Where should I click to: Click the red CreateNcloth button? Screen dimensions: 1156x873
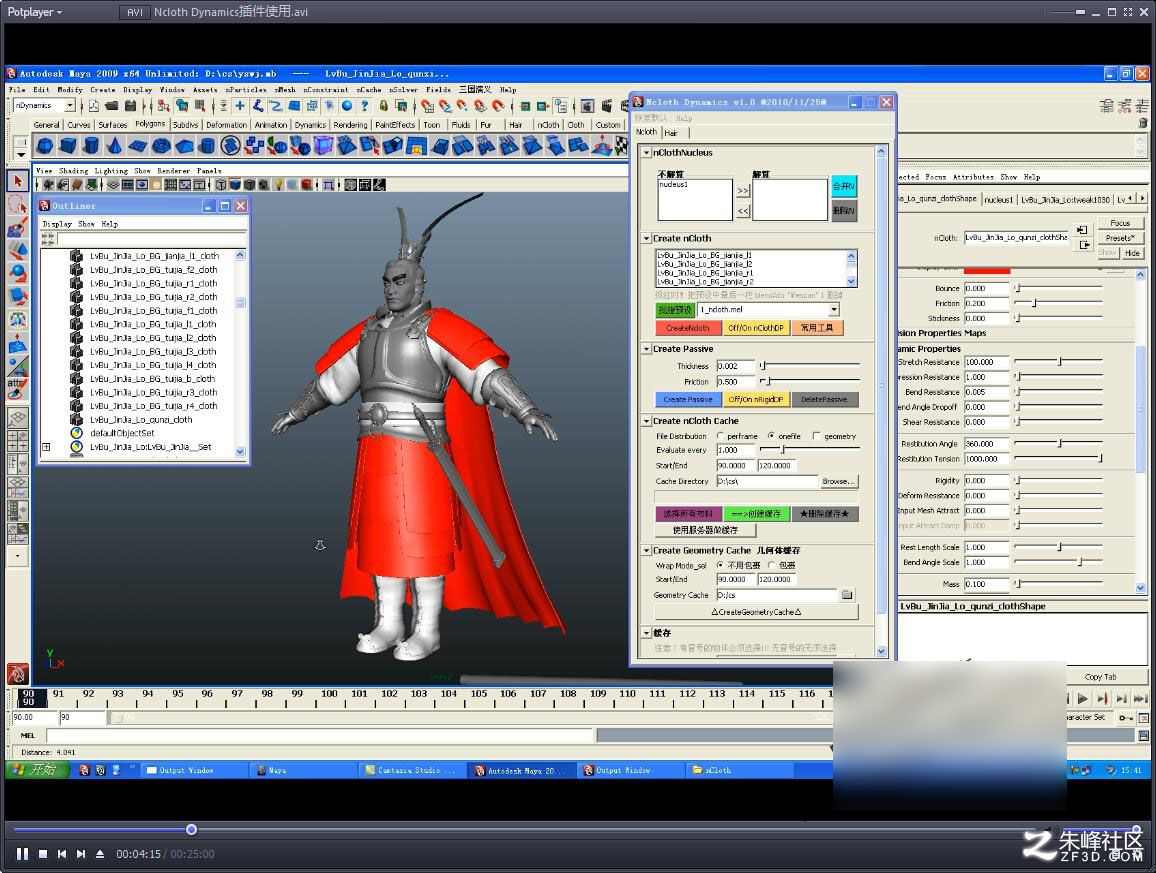tap(688, 328)
